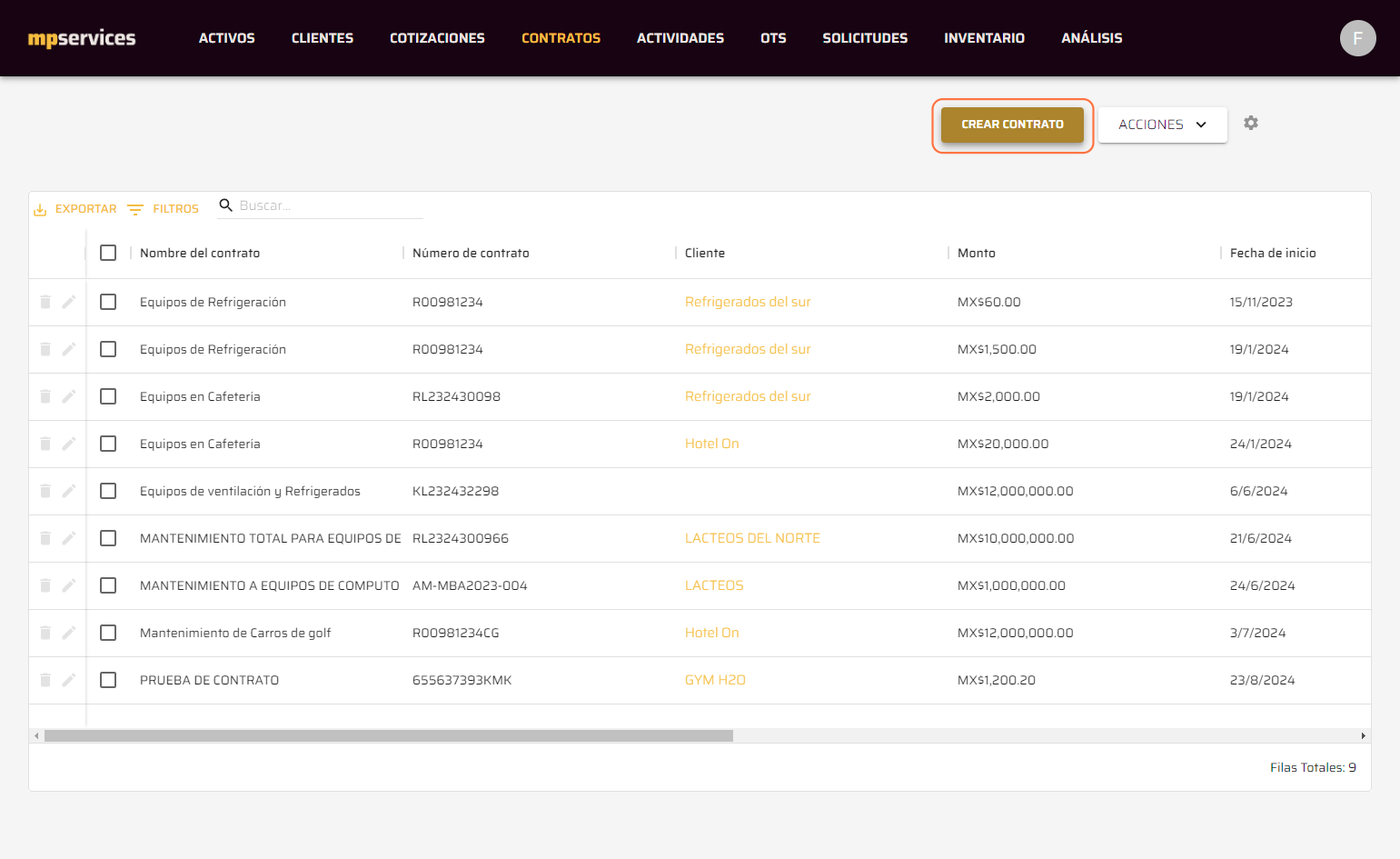Image resolution: width=1400 pixels, height=859 pixels.
Task: Click the Cliente column header
Action: [705, 253]
